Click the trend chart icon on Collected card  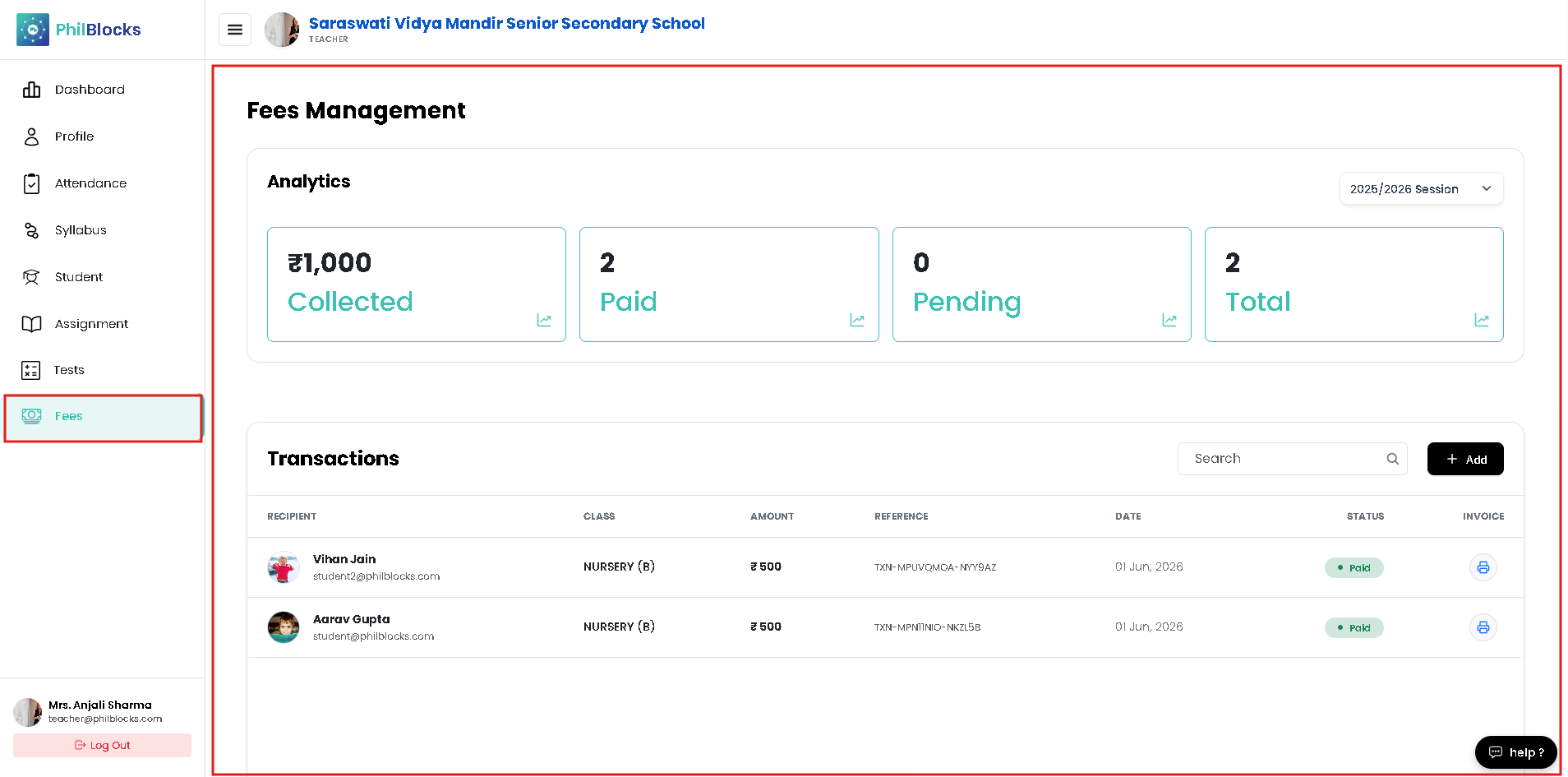click(x=544, y=320)
